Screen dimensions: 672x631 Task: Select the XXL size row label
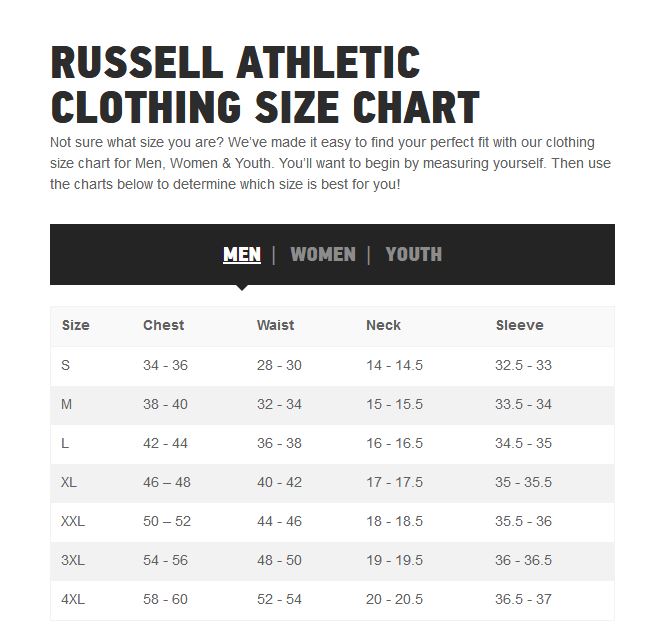pos(73,521)
